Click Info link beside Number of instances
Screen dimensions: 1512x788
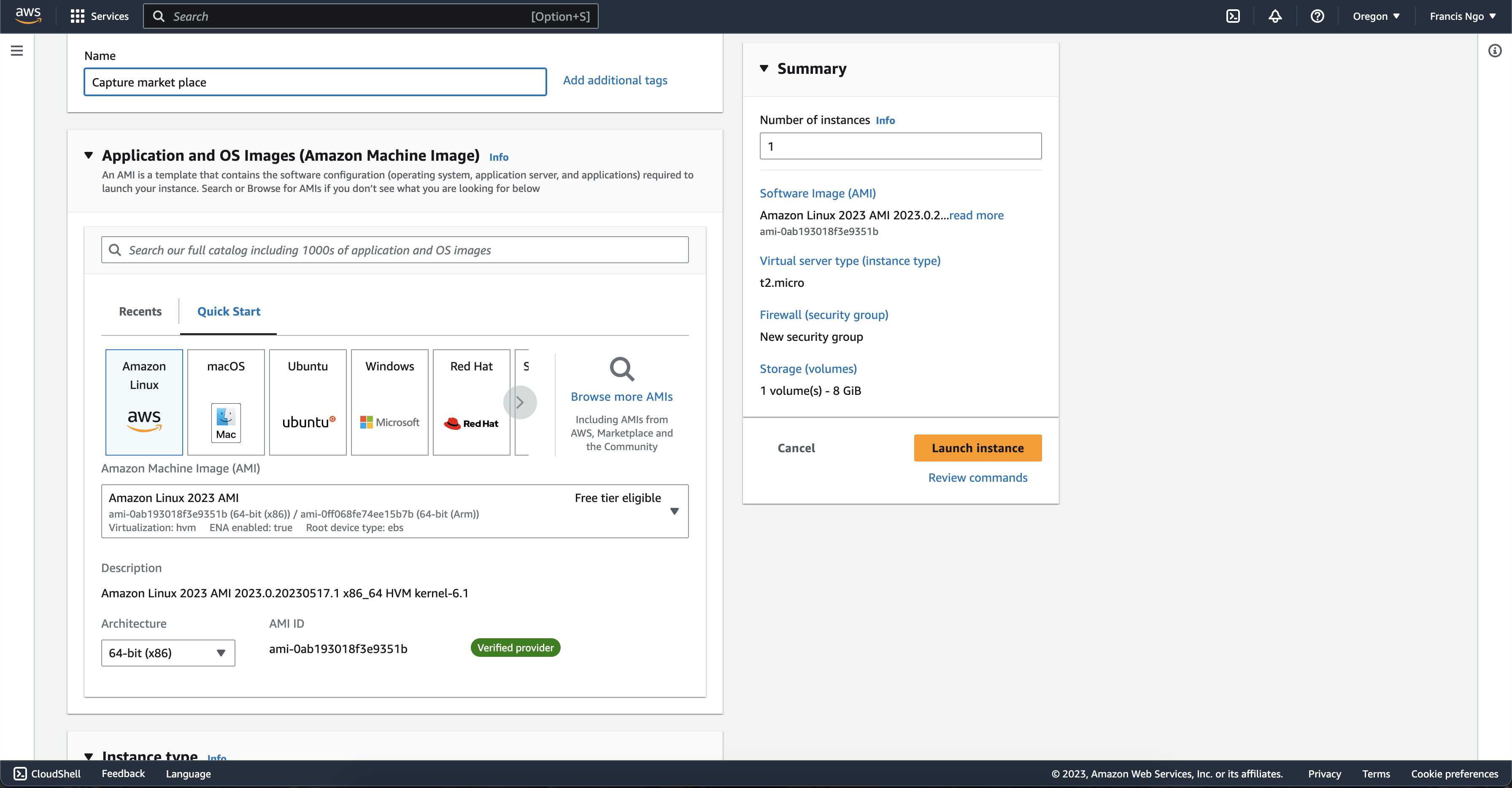885,120
